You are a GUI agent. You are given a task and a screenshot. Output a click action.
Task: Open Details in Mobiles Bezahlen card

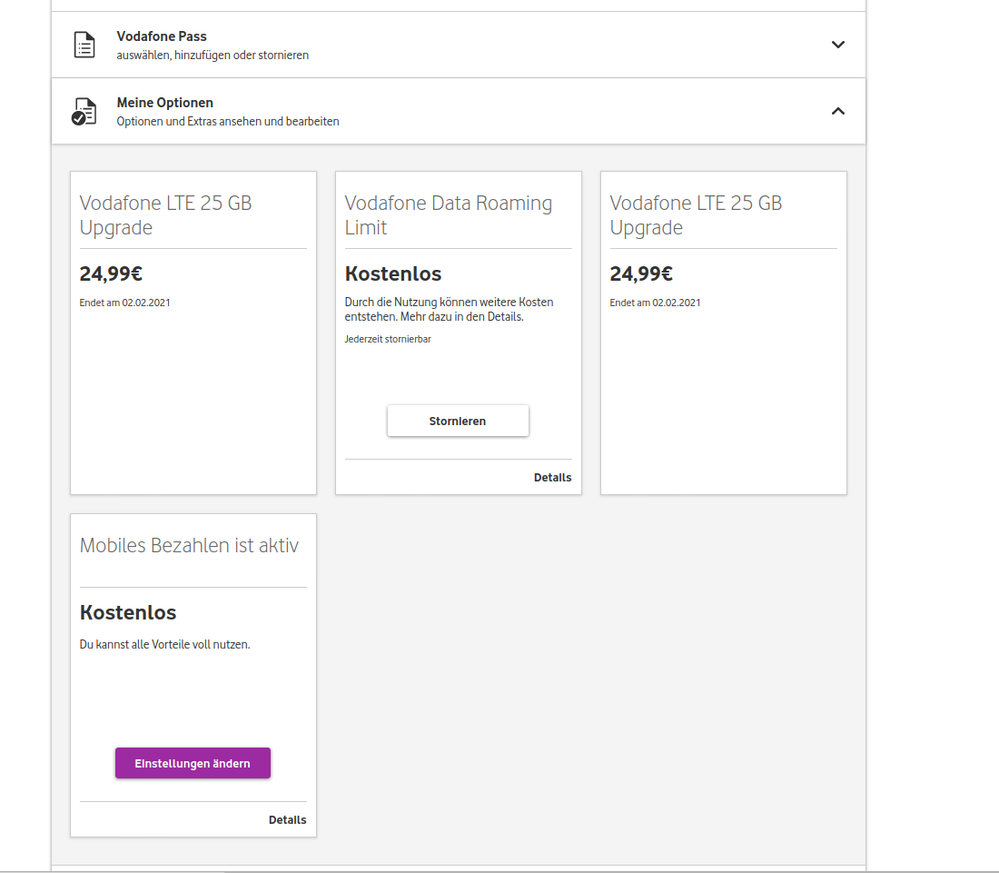[x=287, y=820]
